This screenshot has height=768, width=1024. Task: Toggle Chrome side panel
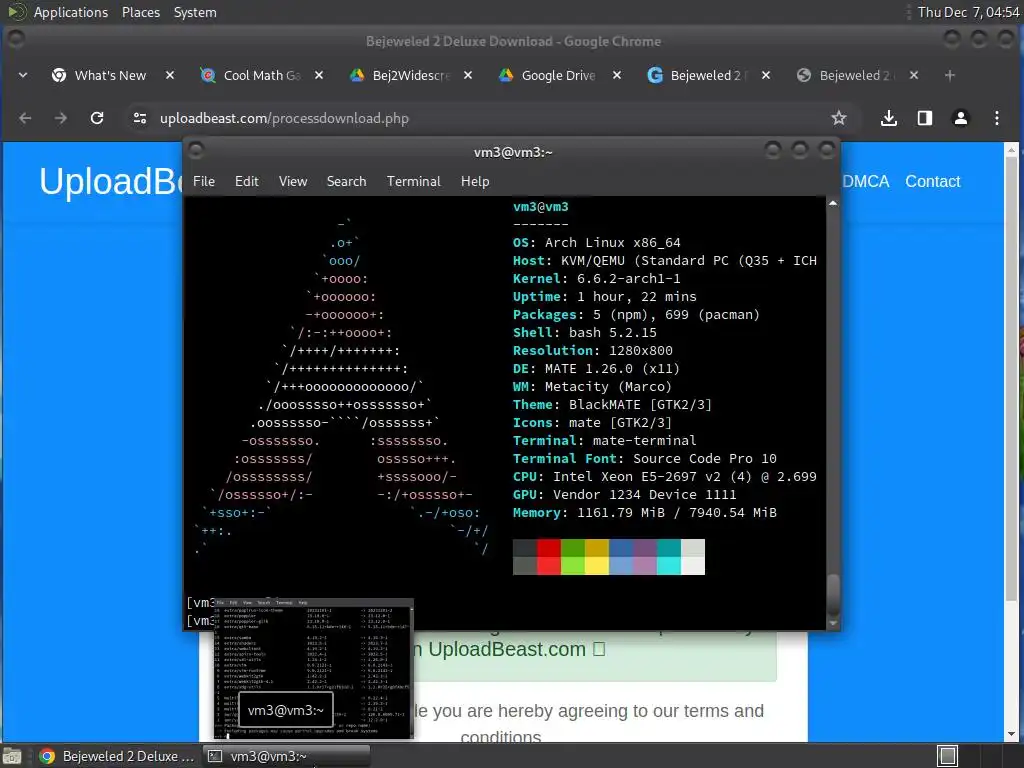click(925, 118)
